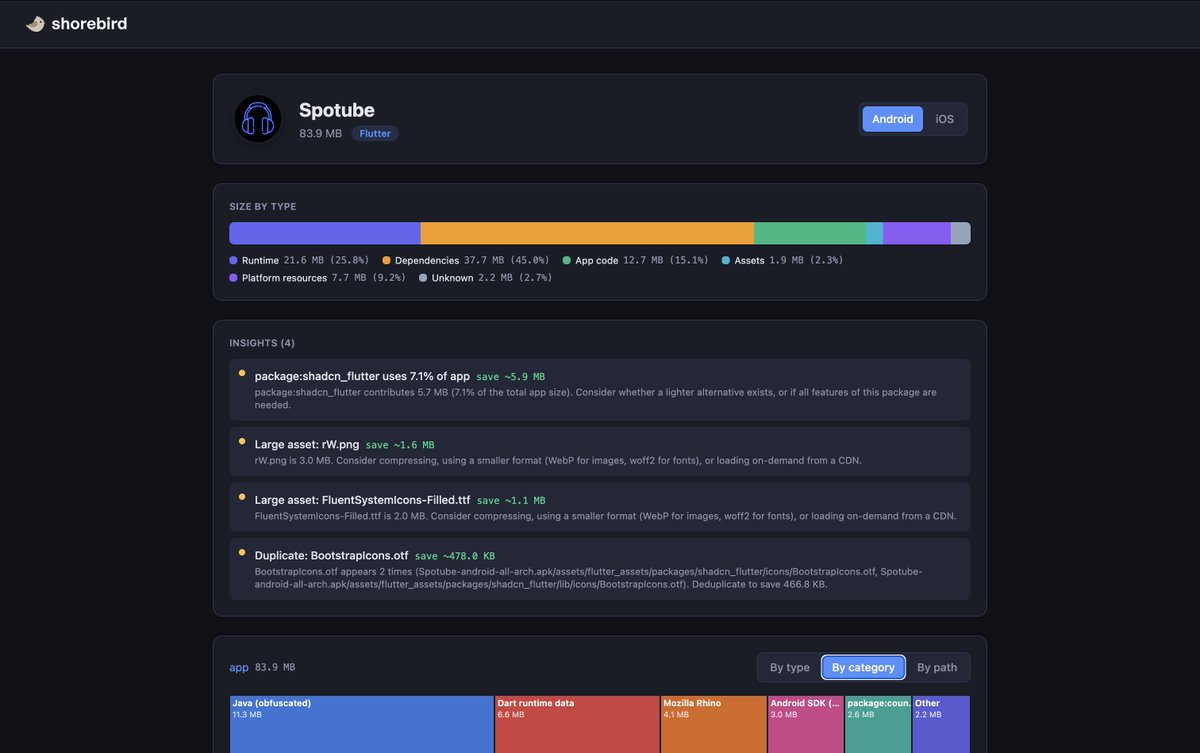Click the Dependencies legend dot
The height and width of the screenshot is (753, 1200).
point(387,260)
